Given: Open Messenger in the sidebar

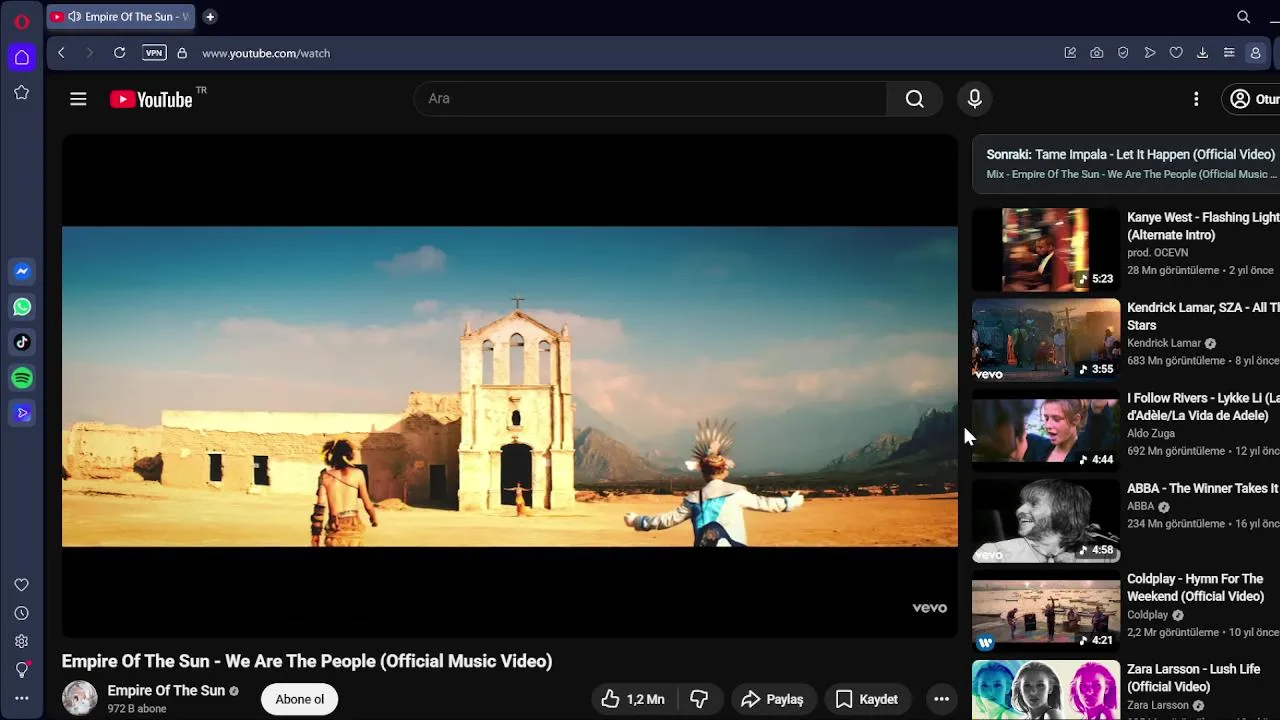Looking at the screenshot, I should (22, 271).
